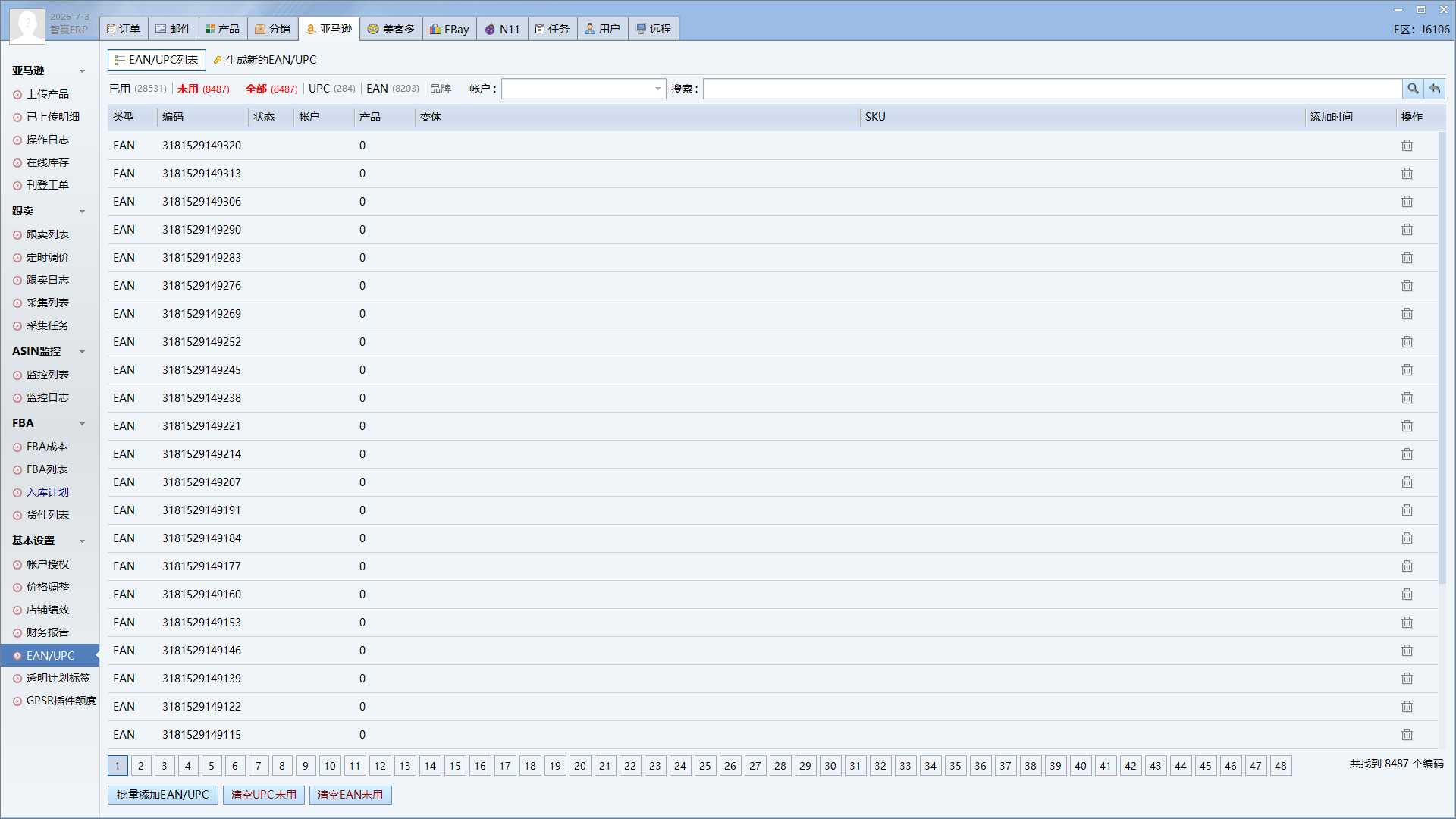This screenshot has height=819, width=1456.
Task: Filter list to UPC codes
Action: (332, 89)
